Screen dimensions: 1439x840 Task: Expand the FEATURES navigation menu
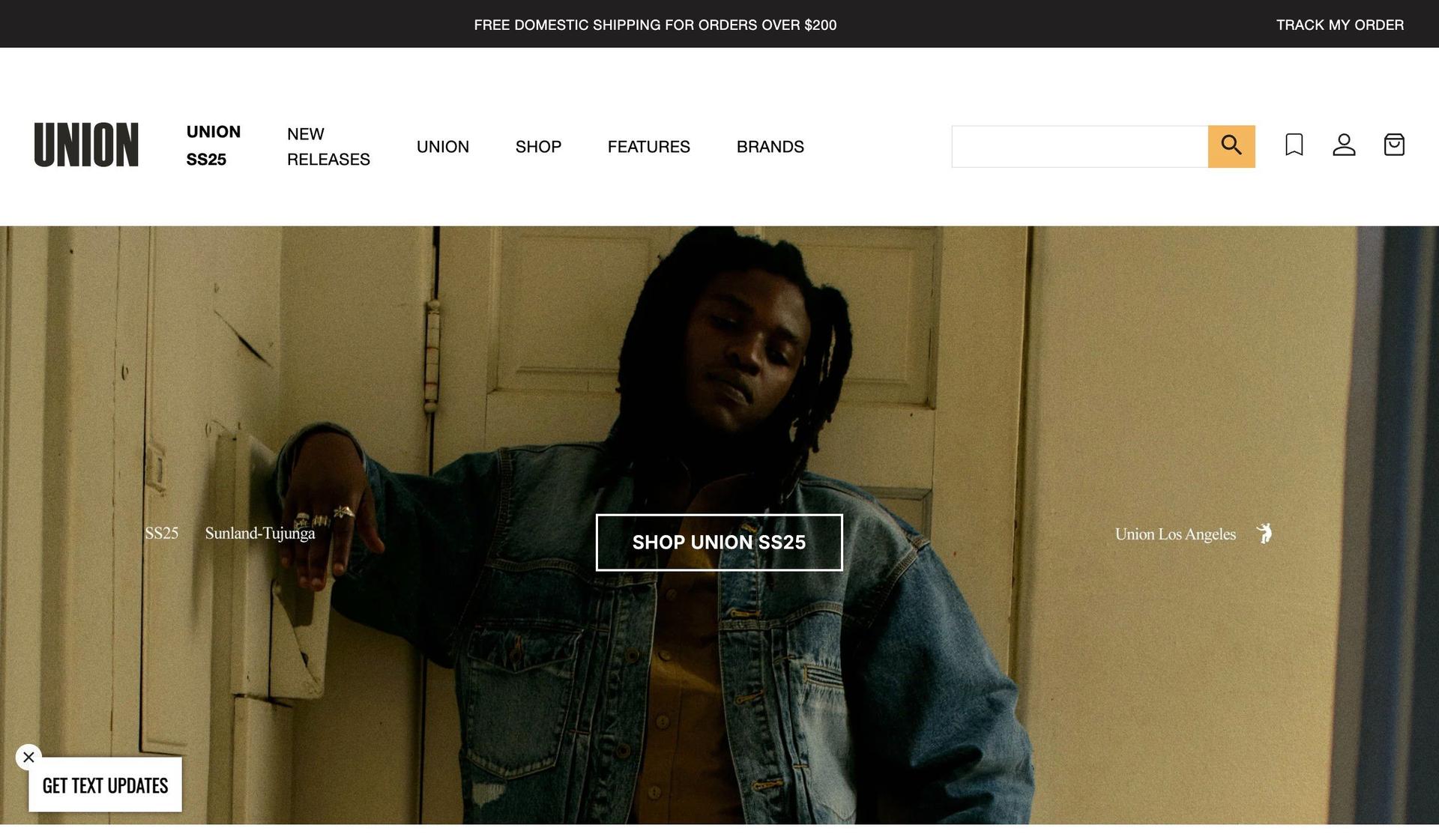point(649,147)
